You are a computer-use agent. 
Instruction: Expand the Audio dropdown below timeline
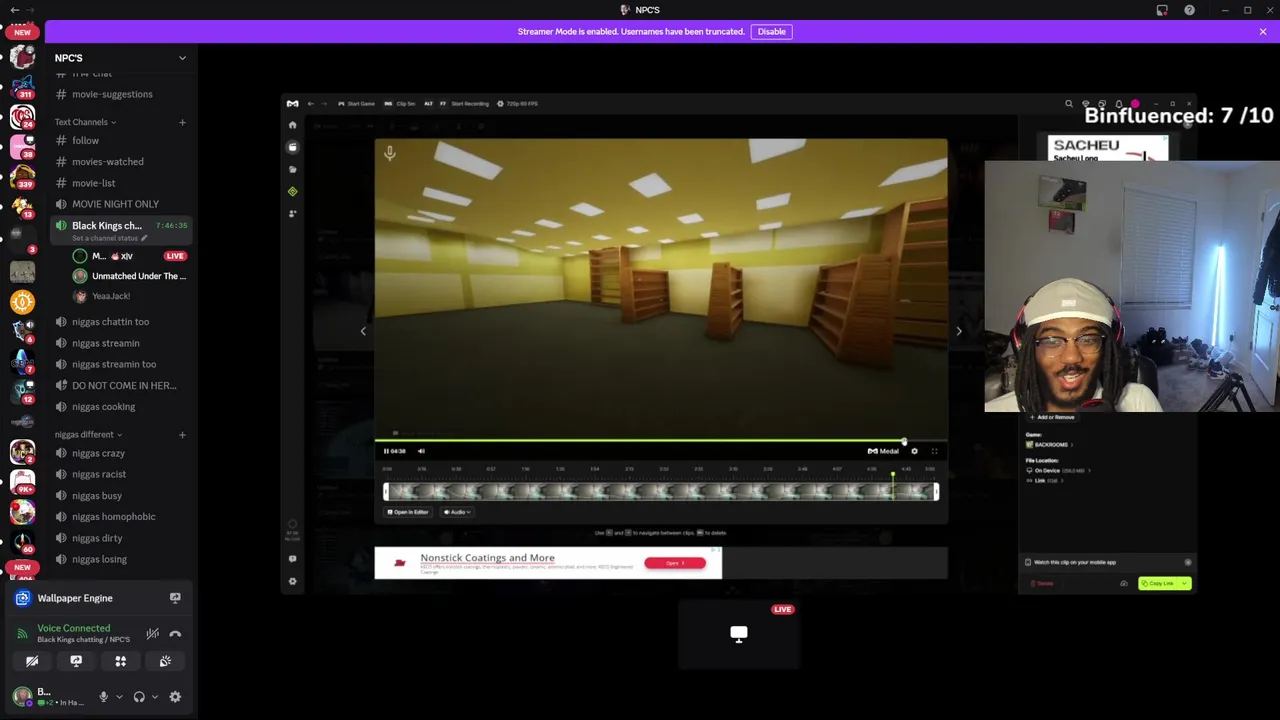[x=457, y=512]
